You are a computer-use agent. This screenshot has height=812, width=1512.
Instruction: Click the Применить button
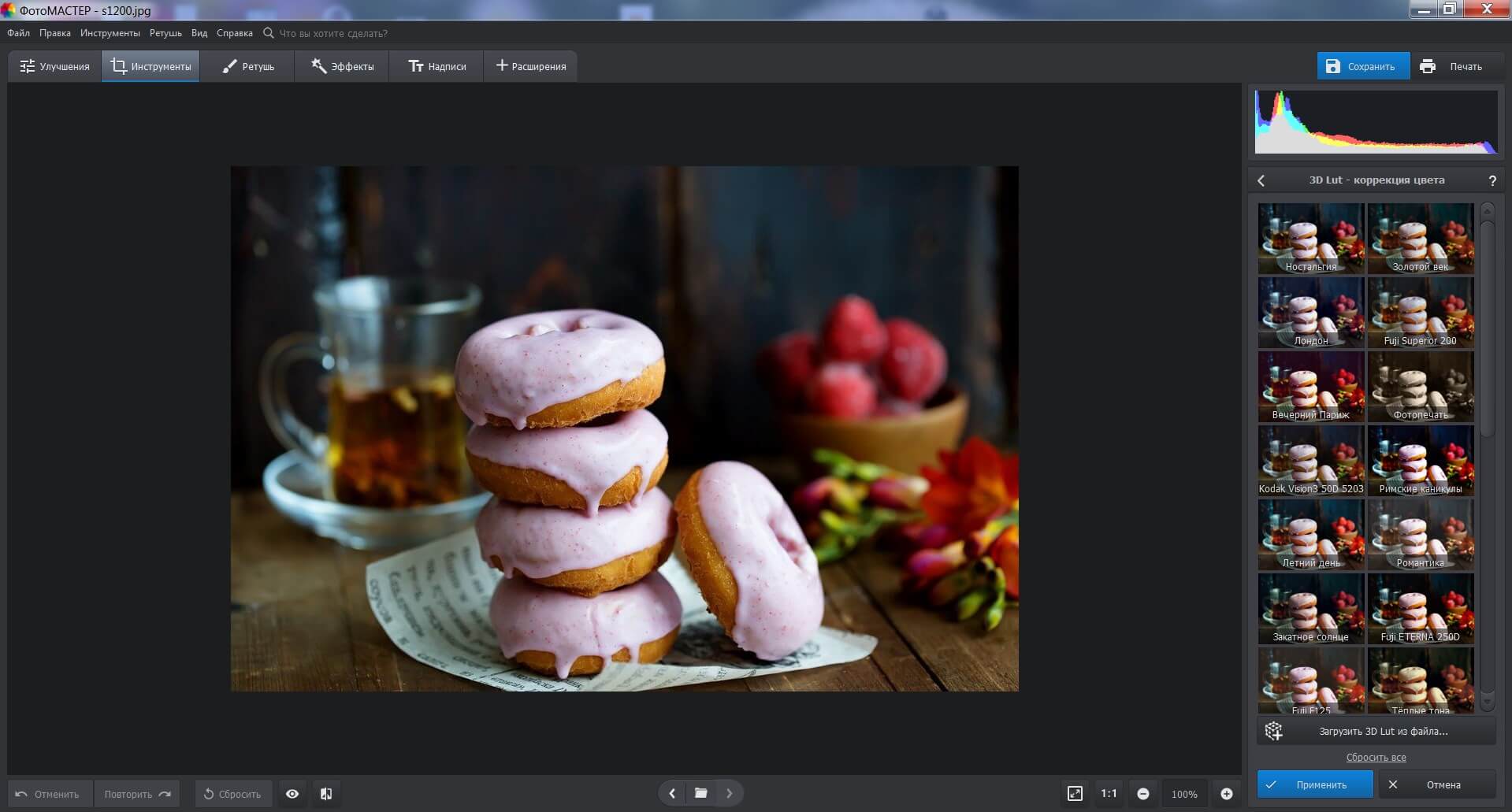[1314, 784]
